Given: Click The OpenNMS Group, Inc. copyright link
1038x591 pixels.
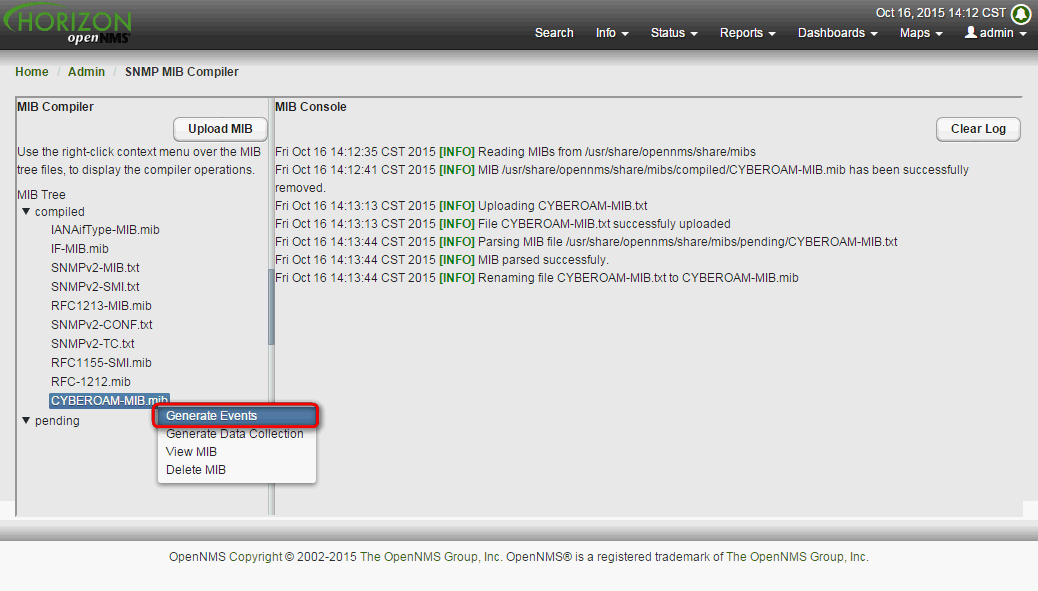Looking at the screenshot, I should [x=431, y=557].
